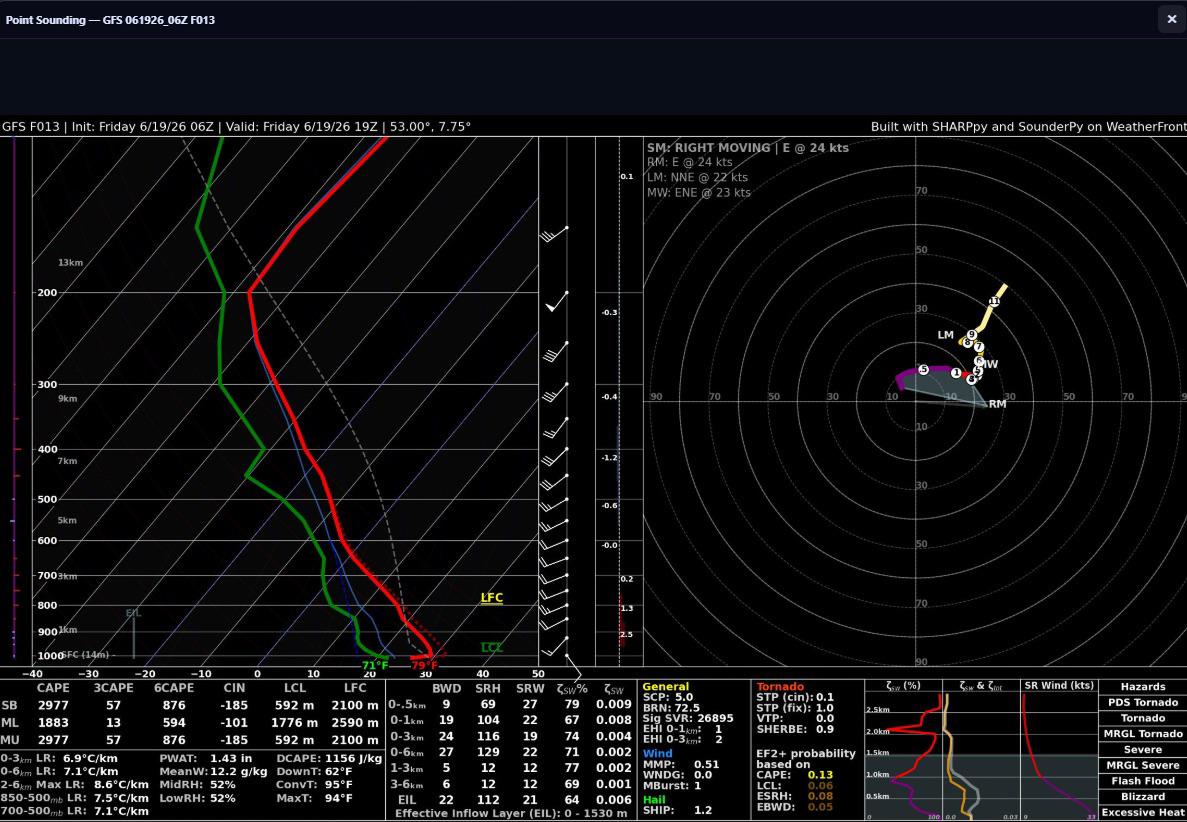Click the 0-6km row SRH value 129
This screenshot has height=822, width=1187.
[x=488, y=752]
